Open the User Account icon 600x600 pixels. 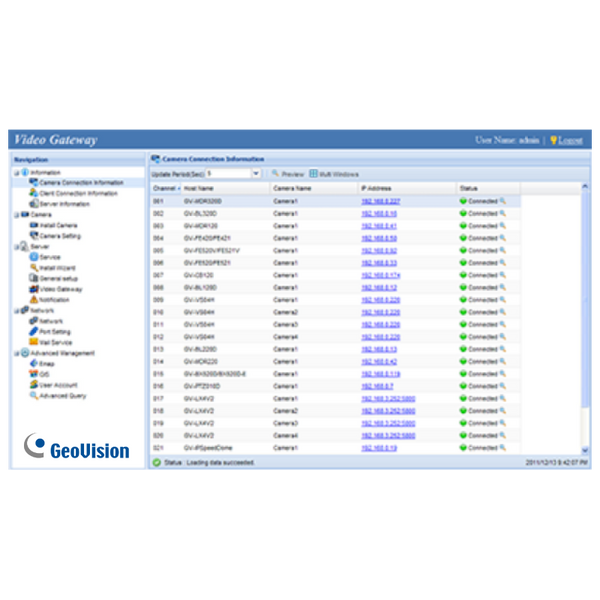coord(34,384)
